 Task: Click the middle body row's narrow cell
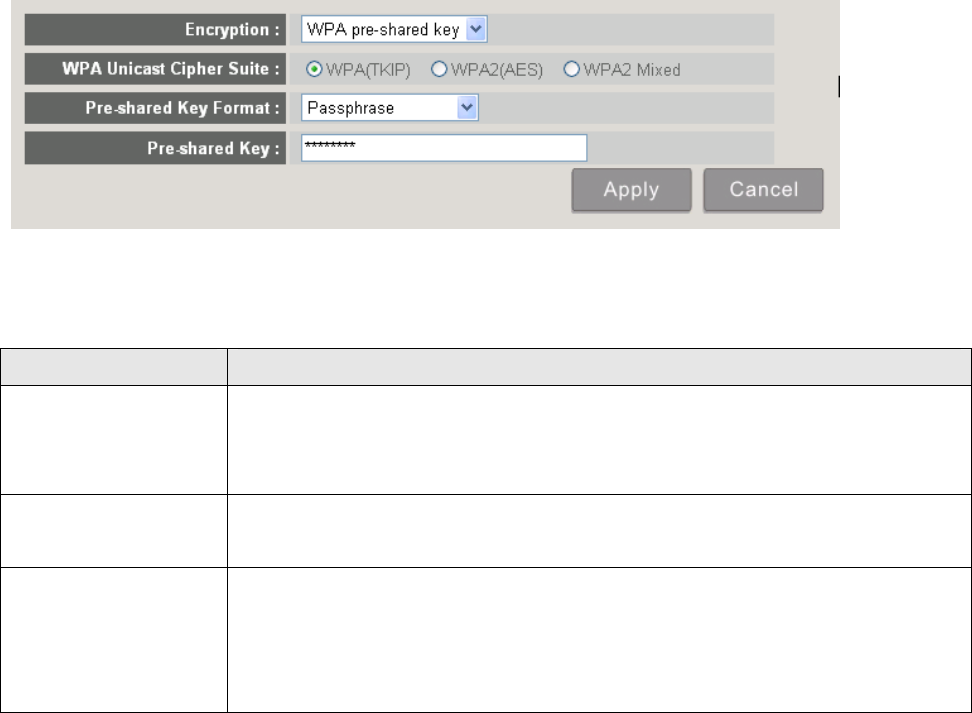(113, 531)
